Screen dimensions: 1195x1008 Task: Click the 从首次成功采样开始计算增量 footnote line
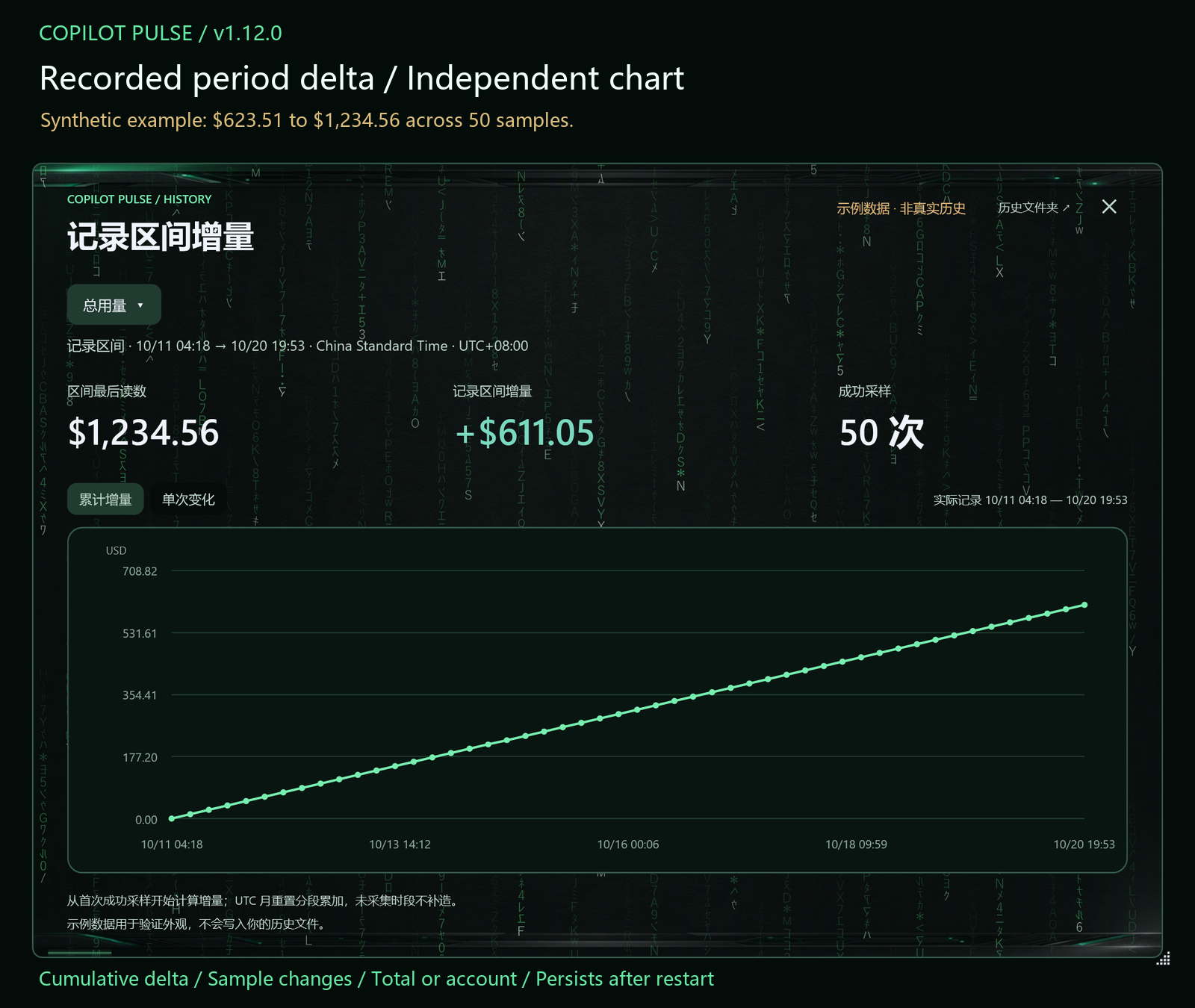click(263, 901)
